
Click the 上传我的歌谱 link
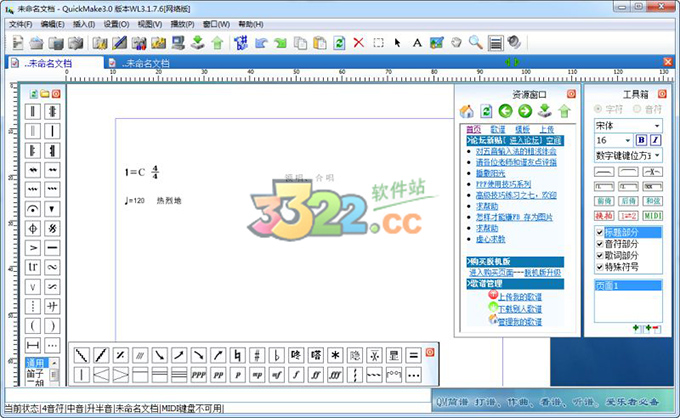coord(520,296)
